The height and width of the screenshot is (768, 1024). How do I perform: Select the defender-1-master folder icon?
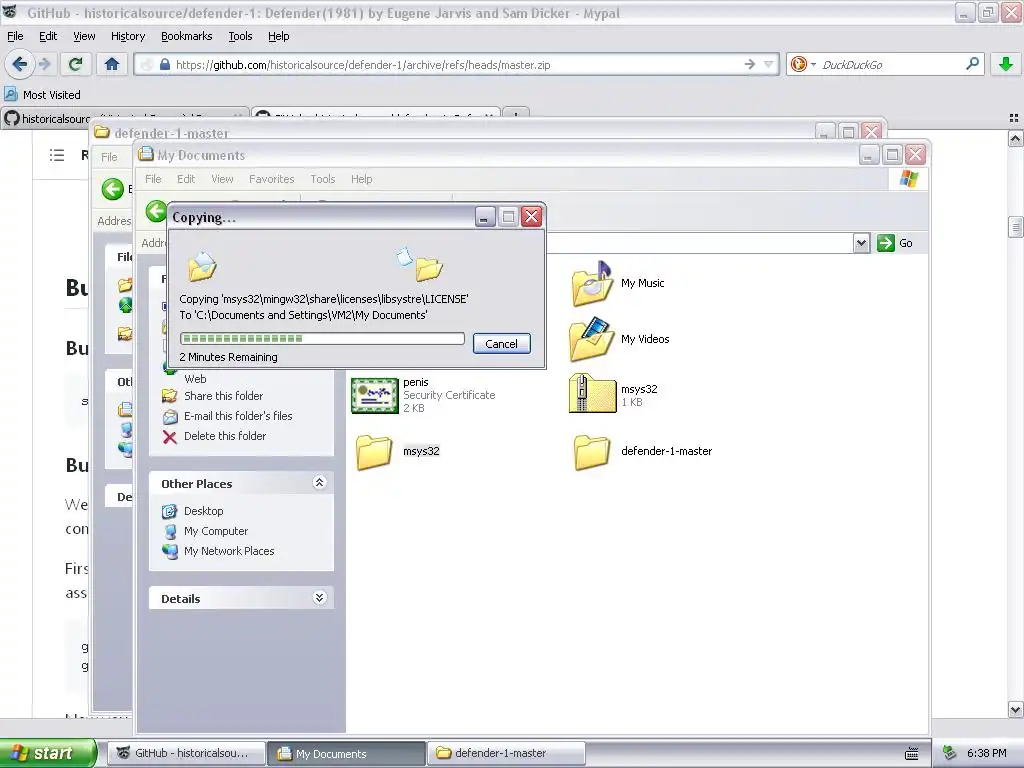click(592, 452)
